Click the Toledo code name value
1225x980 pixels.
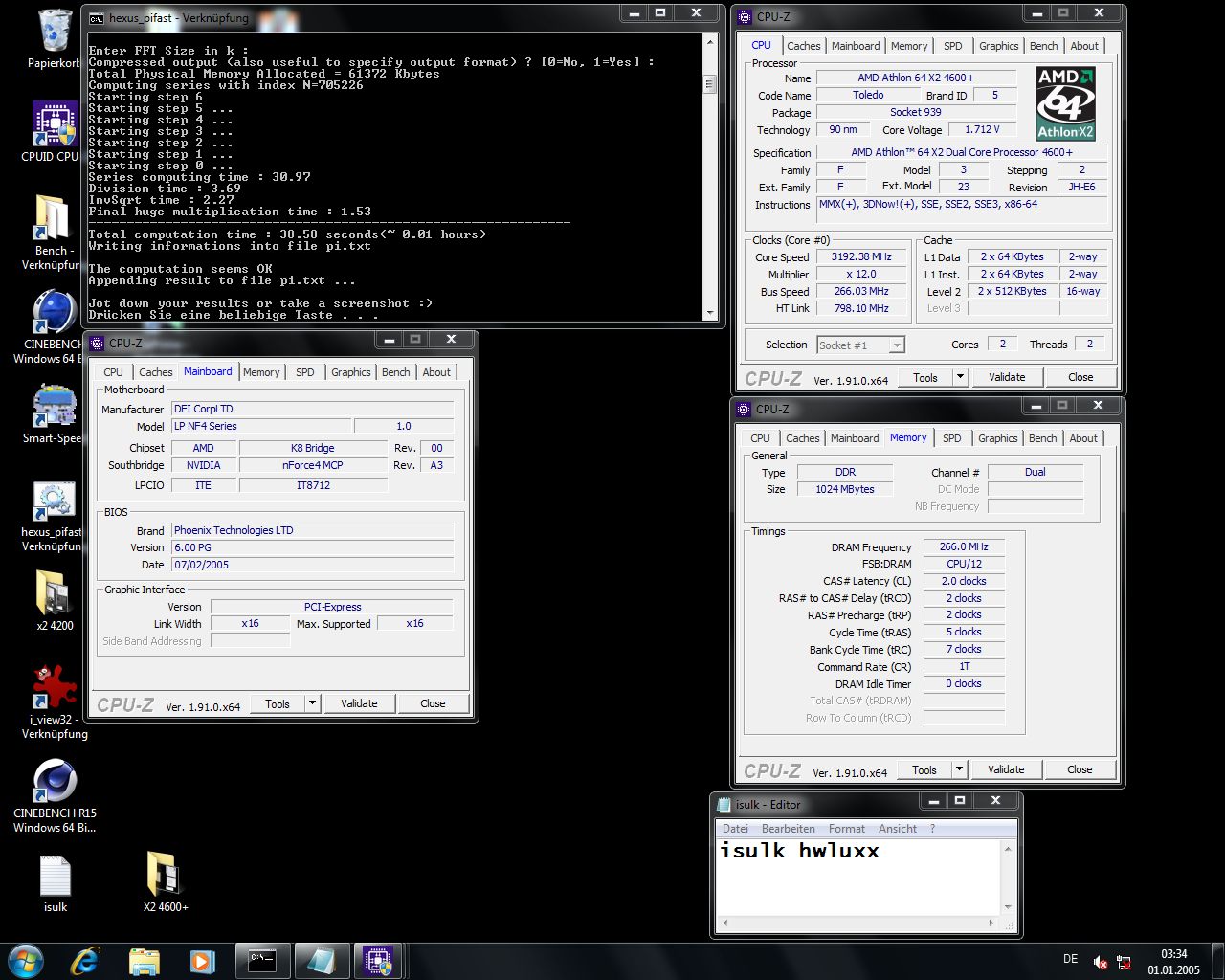click(x=868, y=96)
